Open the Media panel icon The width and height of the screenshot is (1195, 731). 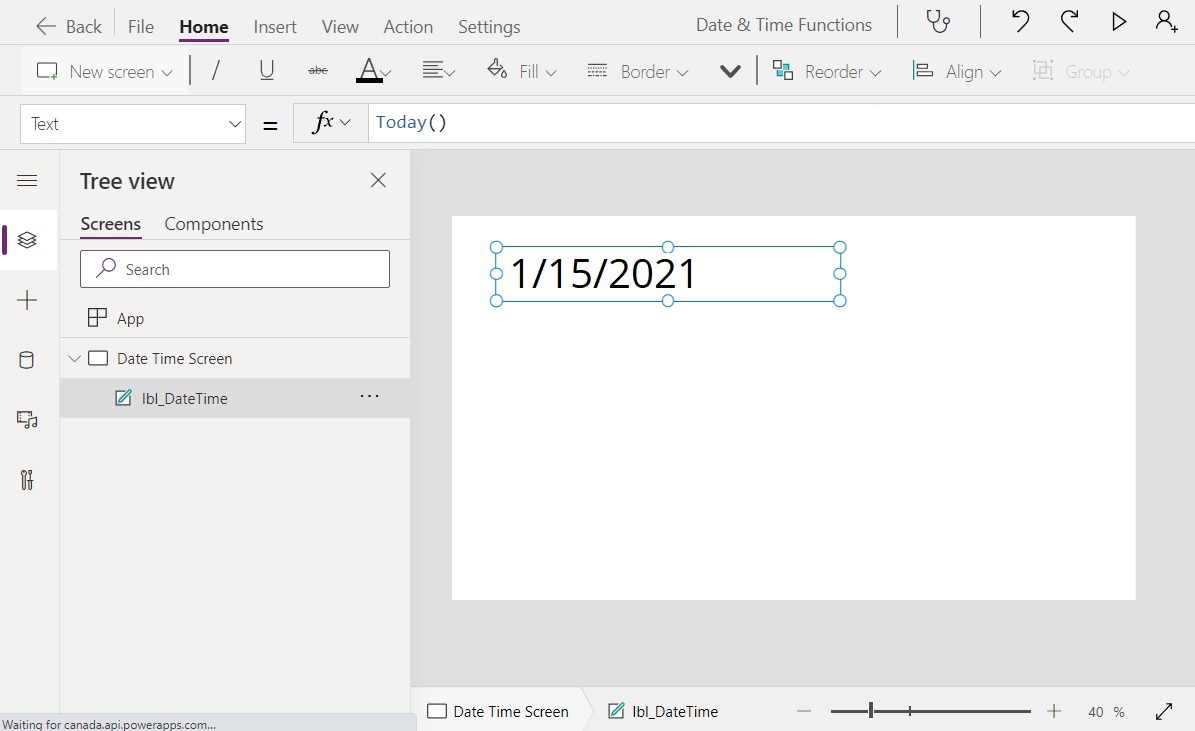[x=26, y=420]
